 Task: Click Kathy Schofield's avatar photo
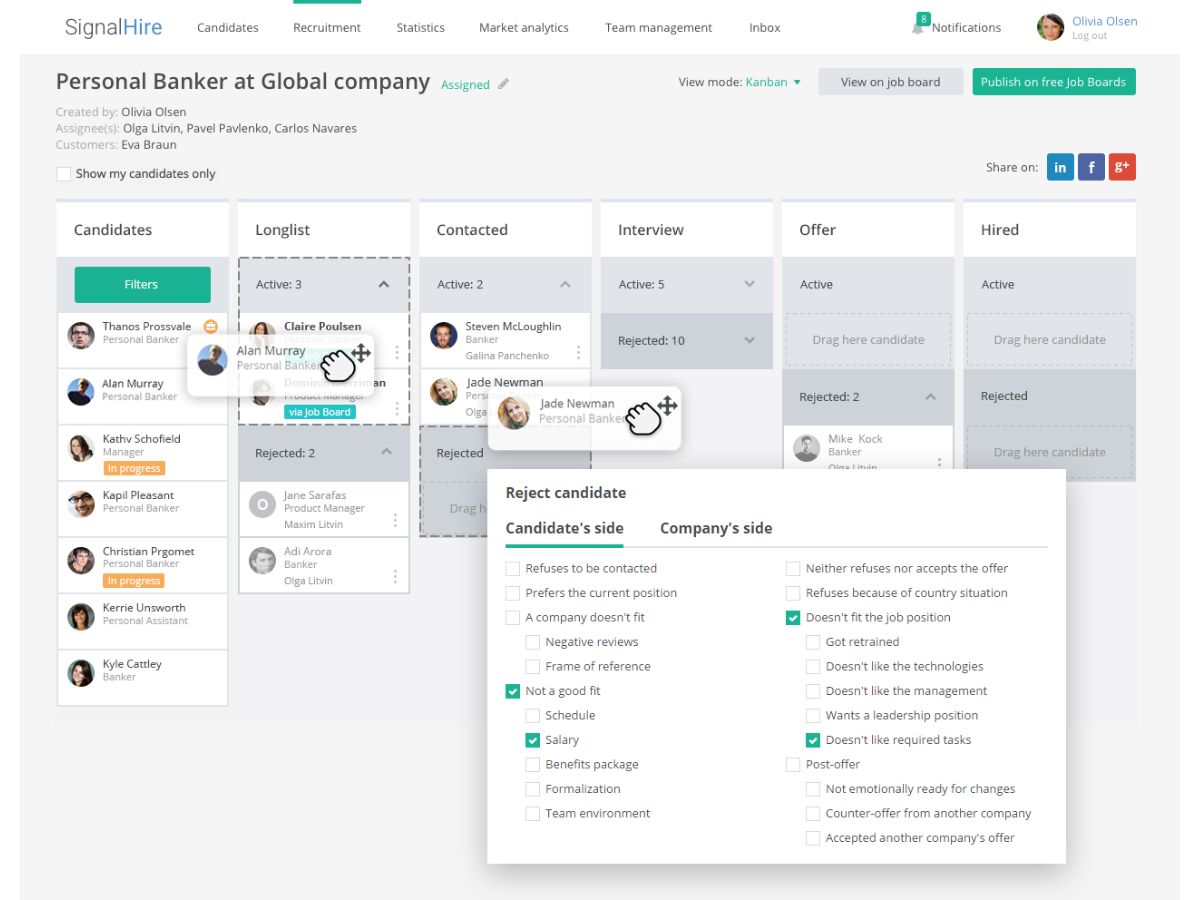click(x=81, y=448)
